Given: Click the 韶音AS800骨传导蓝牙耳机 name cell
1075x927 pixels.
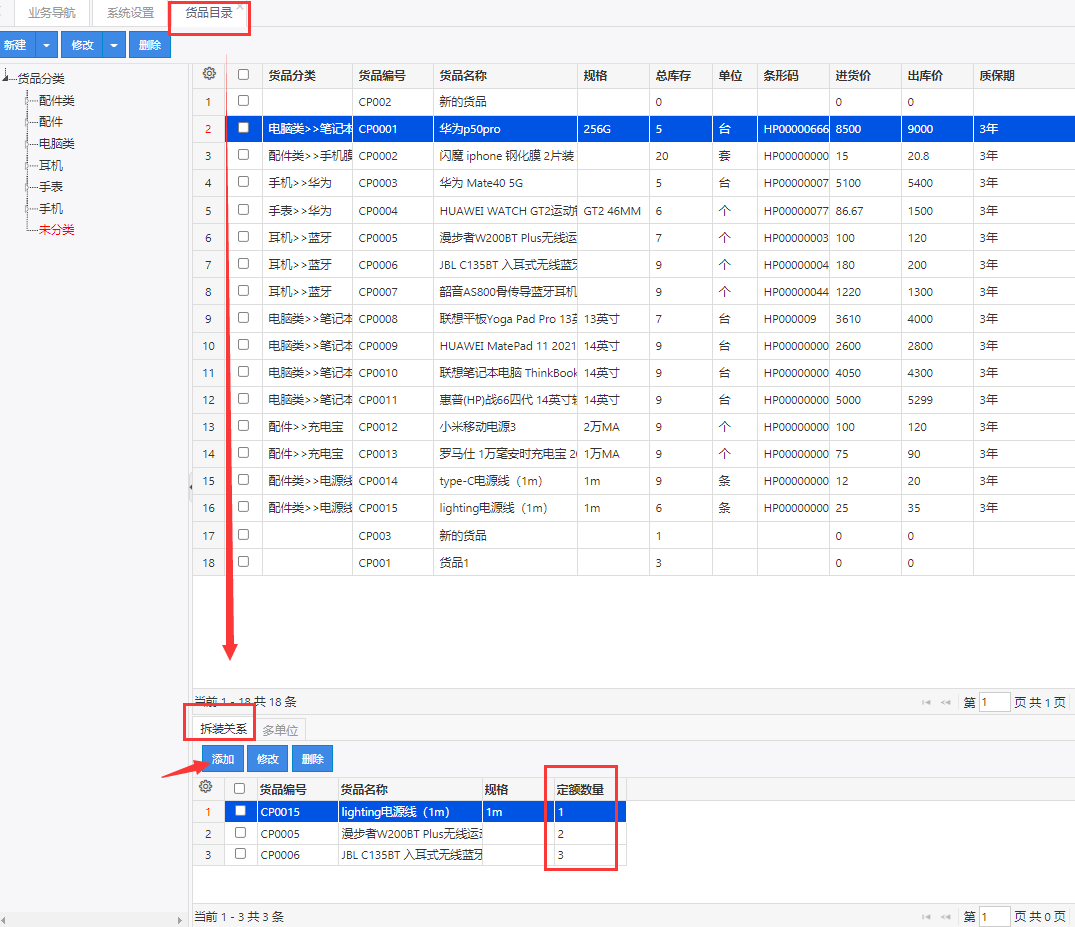Looking at the screenshot, I should coord(507,291).
